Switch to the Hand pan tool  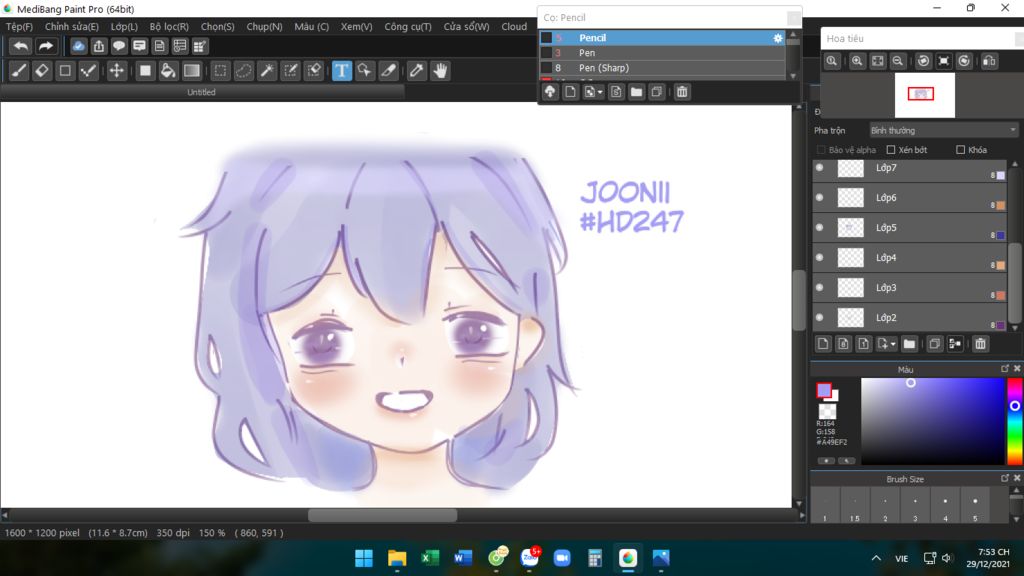click(441, 71)
